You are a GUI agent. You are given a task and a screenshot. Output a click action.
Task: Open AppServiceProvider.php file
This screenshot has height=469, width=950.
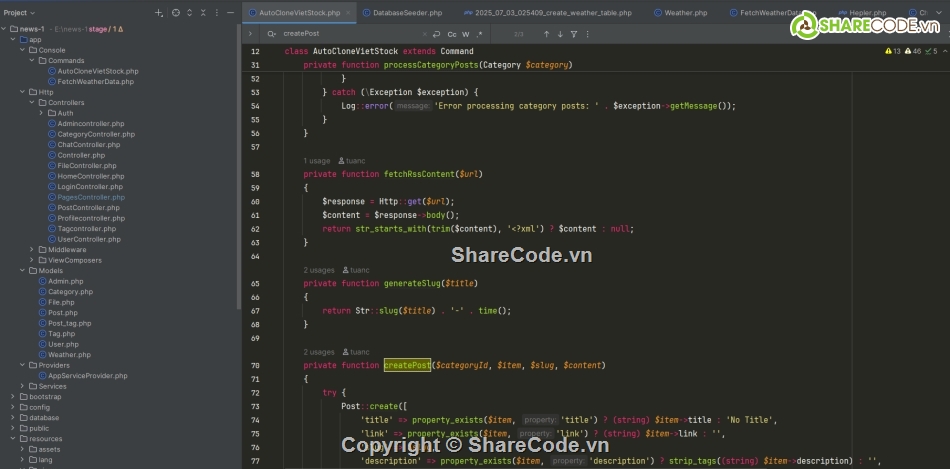[88, 376]
